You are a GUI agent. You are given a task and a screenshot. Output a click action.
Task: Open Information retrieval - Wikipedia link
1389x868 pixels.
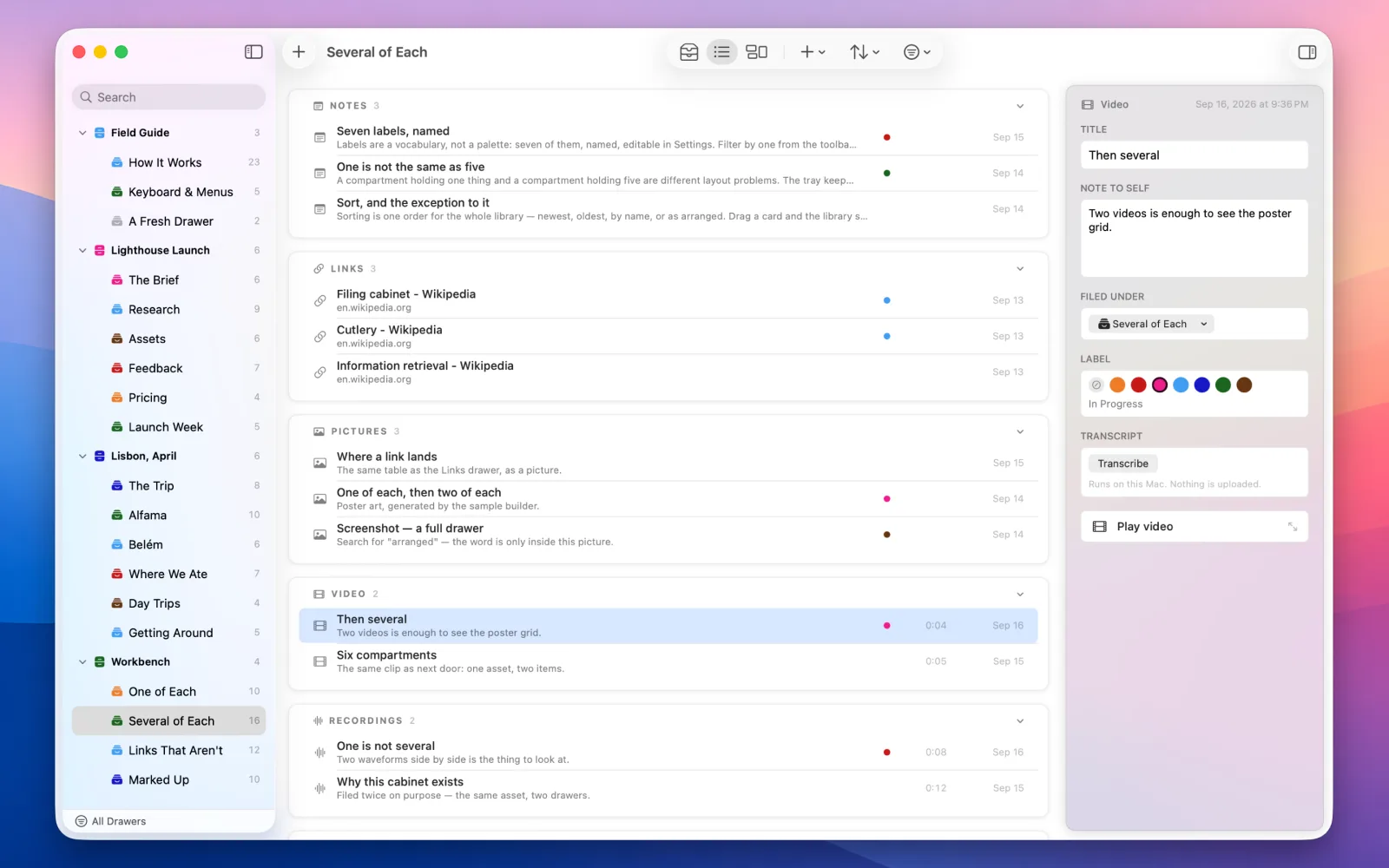point(668,372)
